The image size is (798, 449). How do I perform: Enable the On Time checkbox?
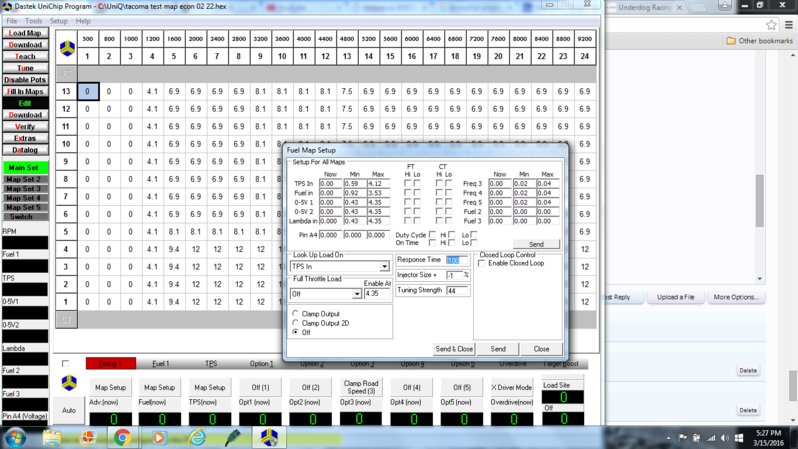(x=432, y=243)
